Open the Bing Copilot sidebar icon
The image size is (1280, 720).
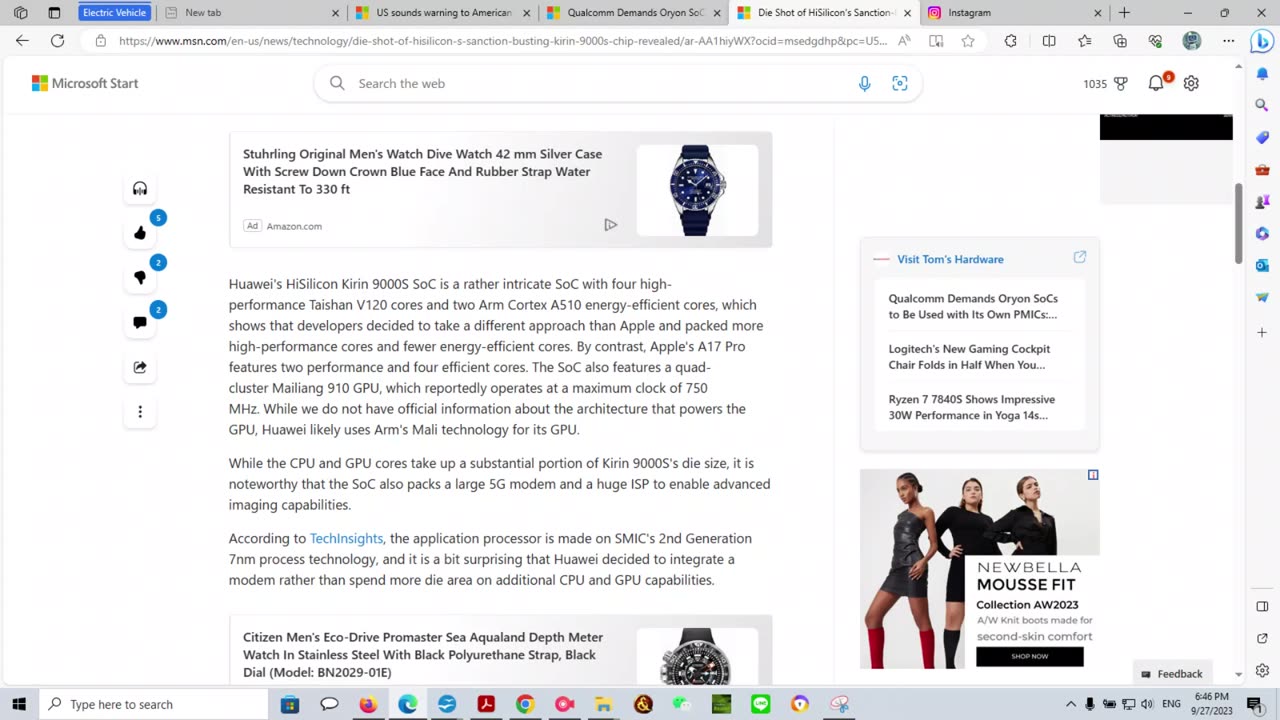(1262, 41)
